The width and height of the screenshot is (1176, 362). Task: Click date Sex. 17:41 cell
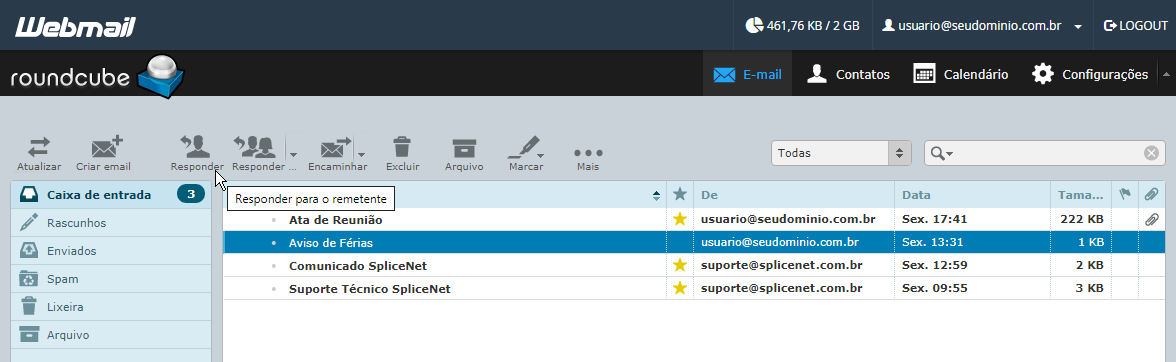pos(934,220)
